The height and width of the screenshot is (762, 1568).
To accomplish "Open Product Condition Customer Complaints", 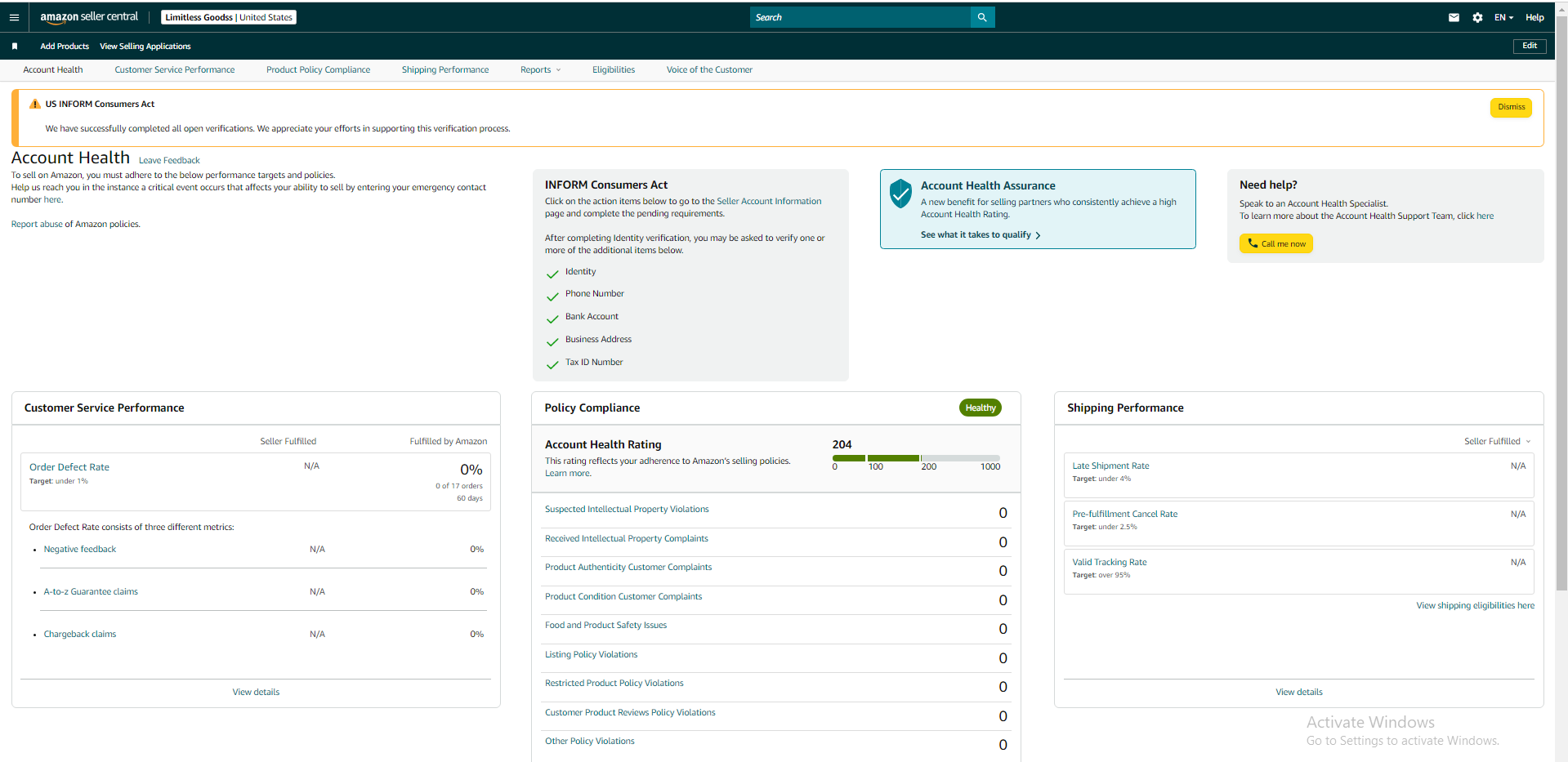I will coord(623,597).
